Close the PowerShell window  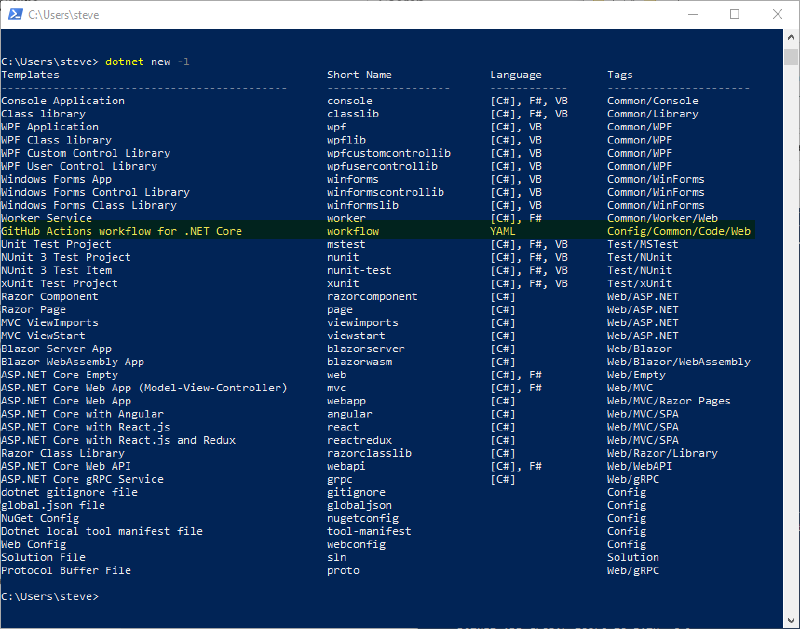tap(777, 14)
